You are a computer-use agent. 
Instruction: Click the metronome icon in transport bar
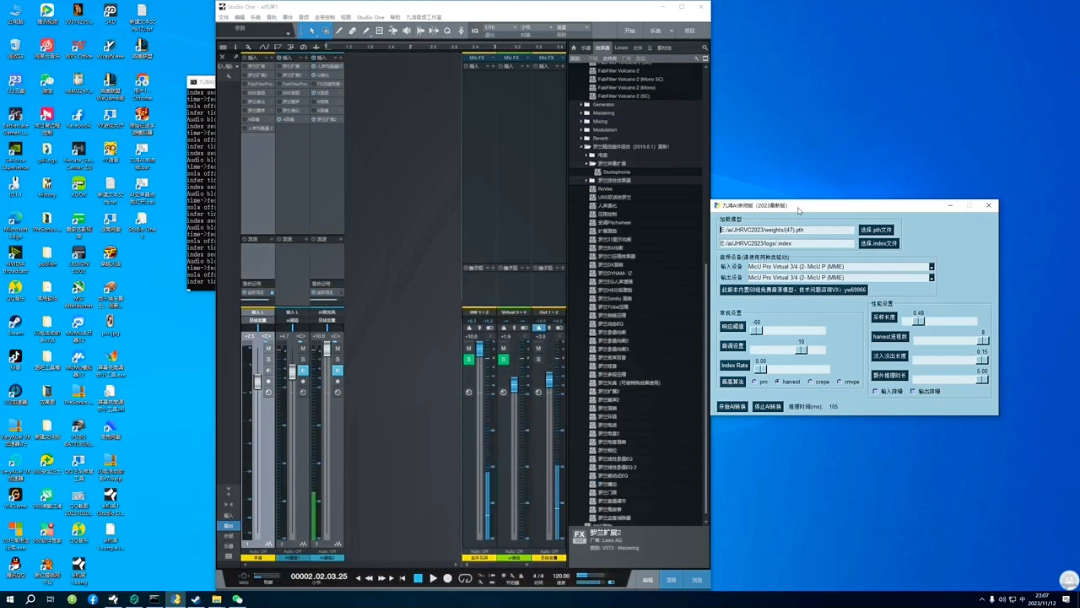[x=521, y=575]
